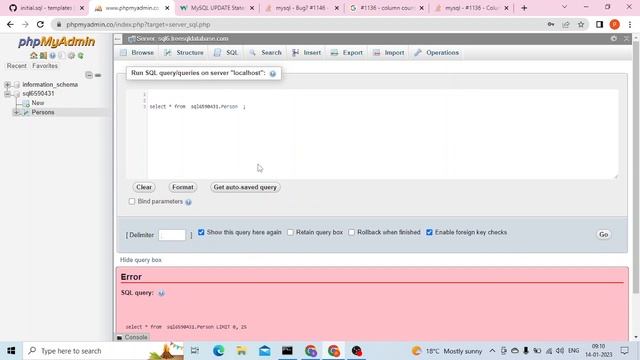640x360 pixels.
Task: Expand Persons table node
Action: pos(16,112)
